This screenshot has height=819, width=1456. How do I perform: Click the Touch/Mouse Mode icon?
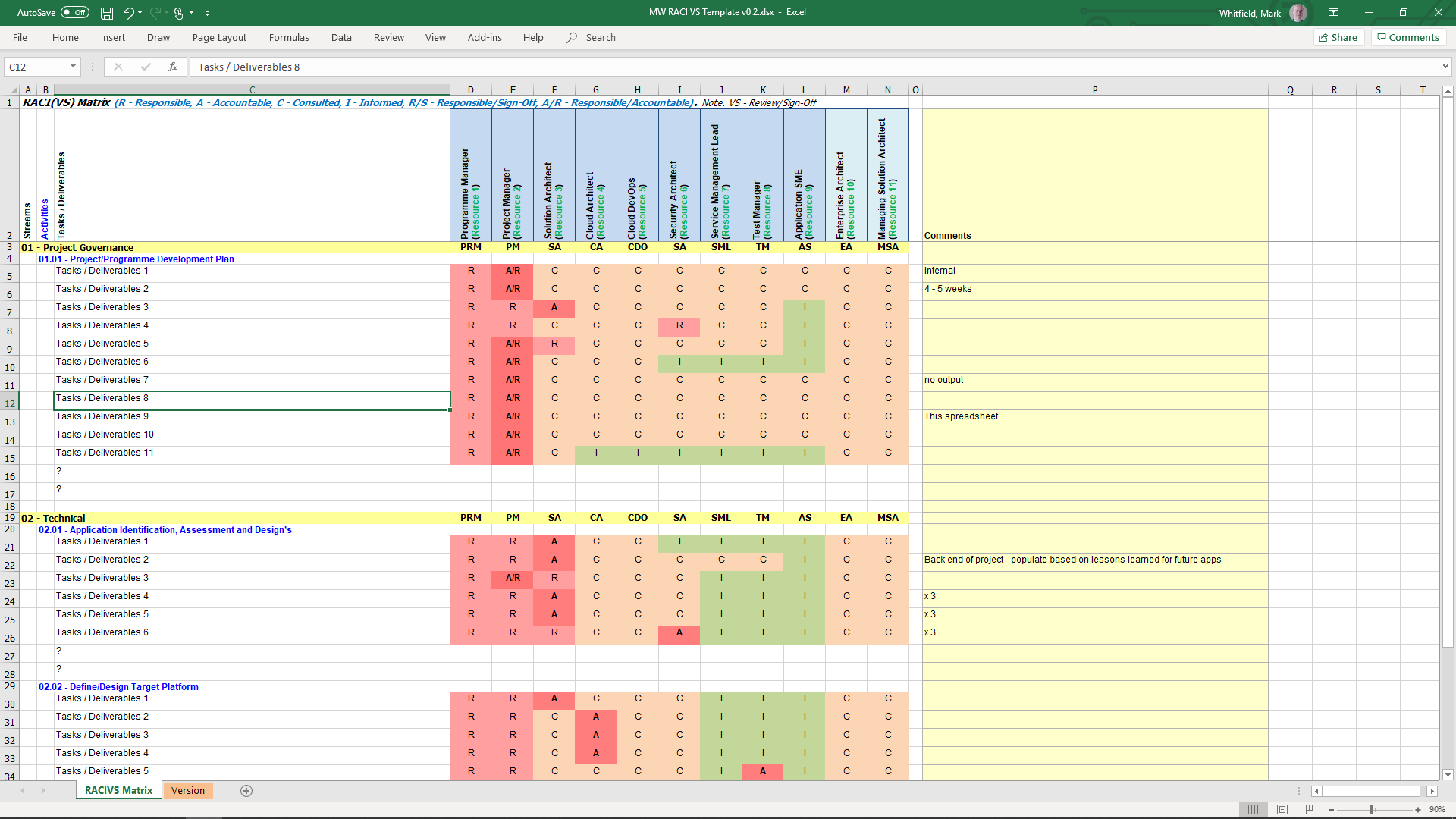179,13
